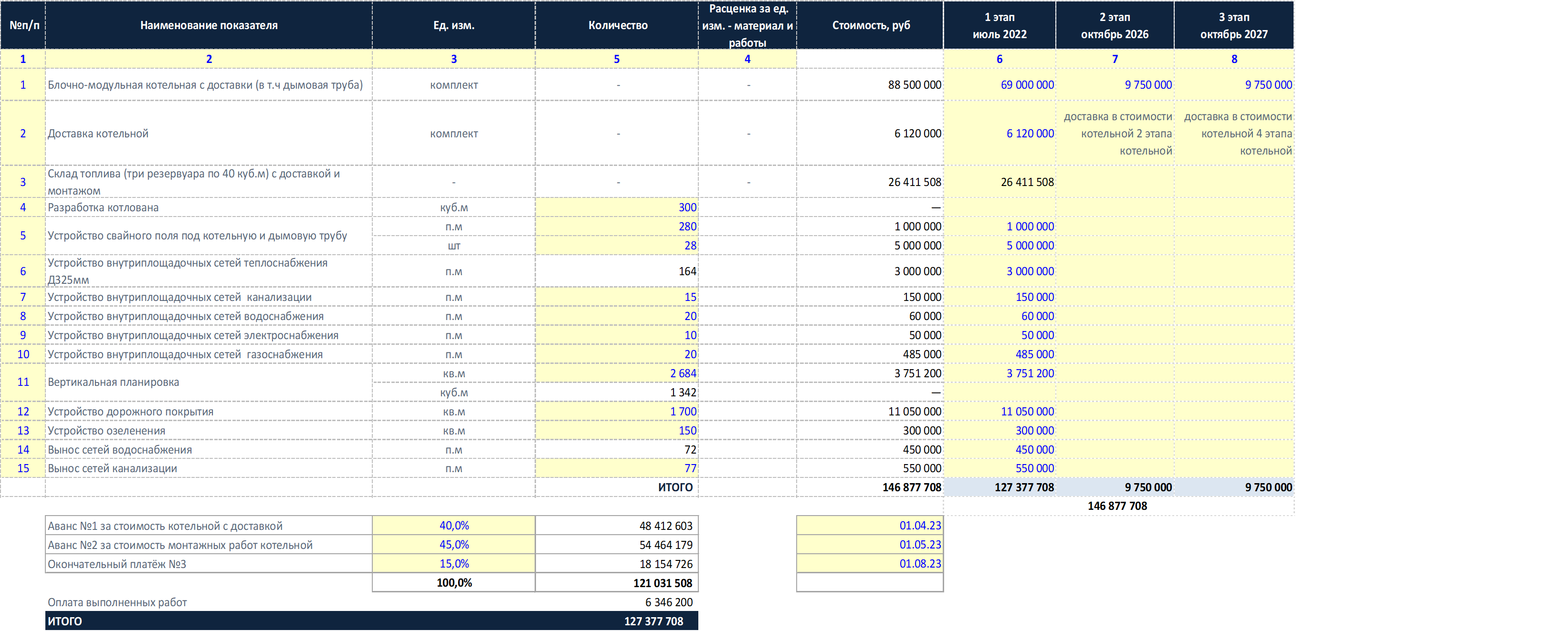Select the 'Наименование показателя' header cell
The image size is (1568, 631).
pyautogui.click(x=209, y=25)
